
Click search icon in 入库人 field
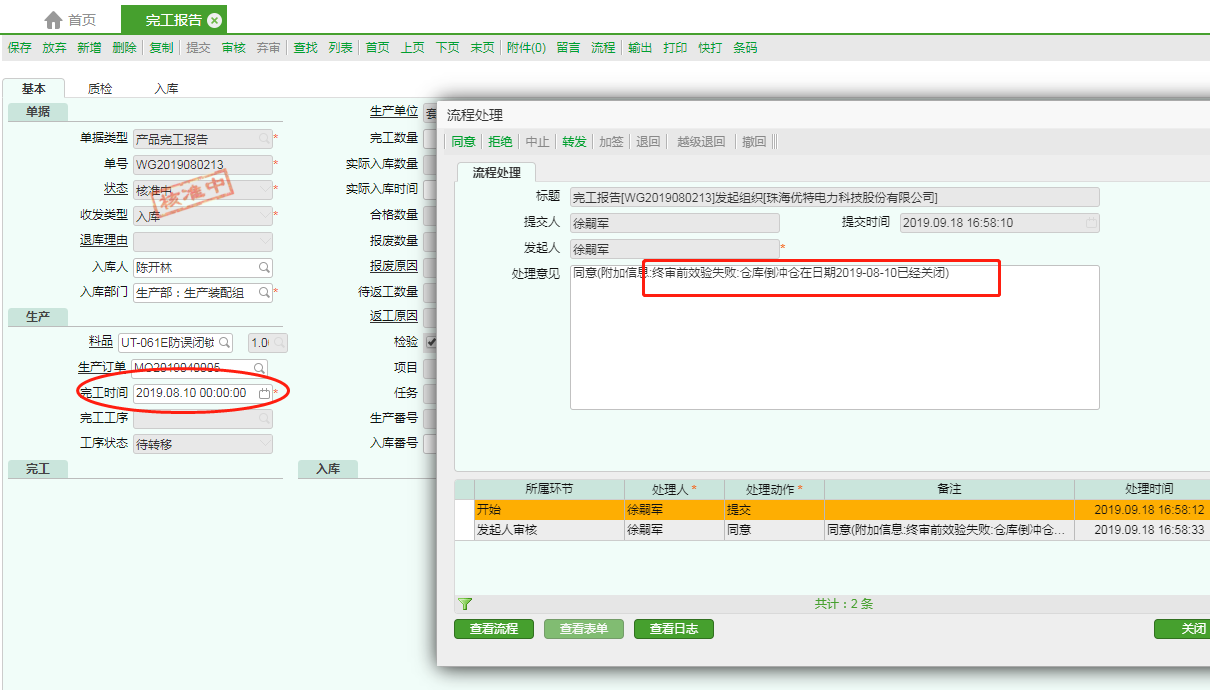[x=264, y=268]
